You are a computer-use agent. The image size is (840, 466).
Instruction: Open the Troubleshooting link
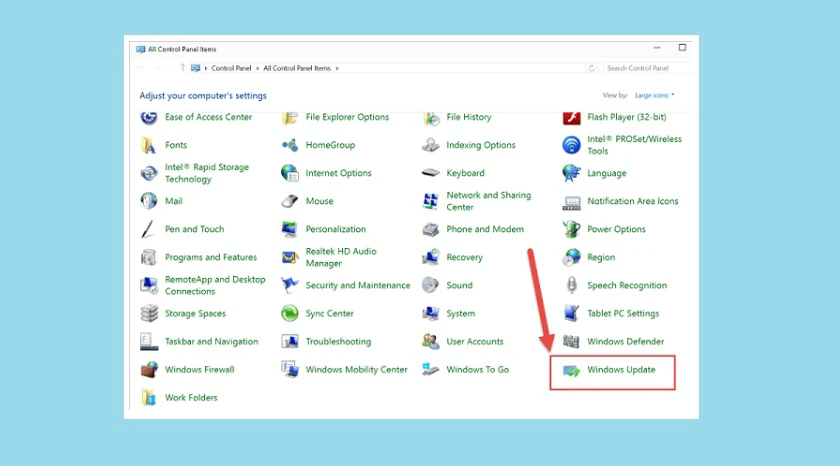click(338, 341)
